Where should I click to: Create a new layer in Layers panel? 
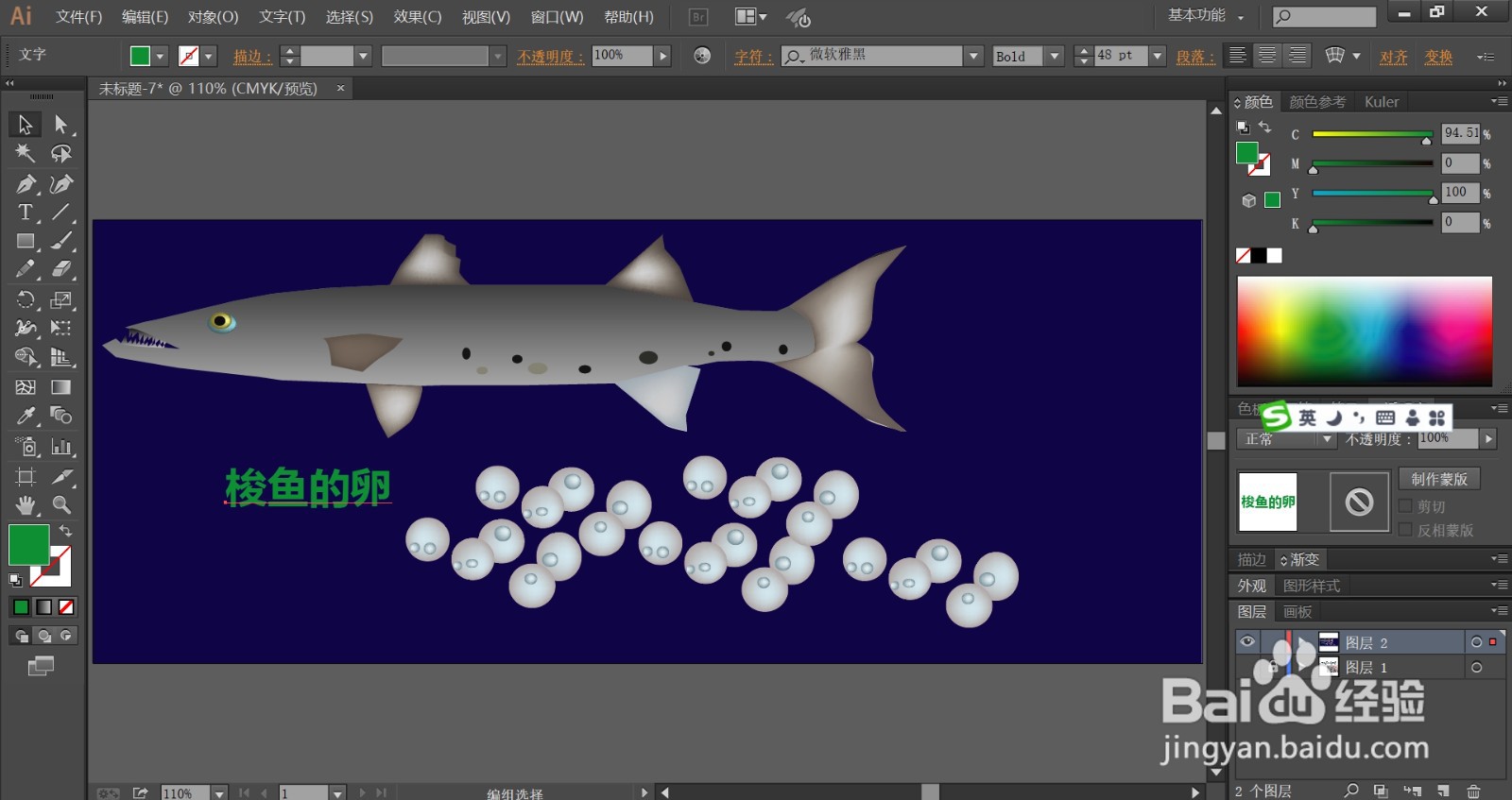[x=1443, y=791]
